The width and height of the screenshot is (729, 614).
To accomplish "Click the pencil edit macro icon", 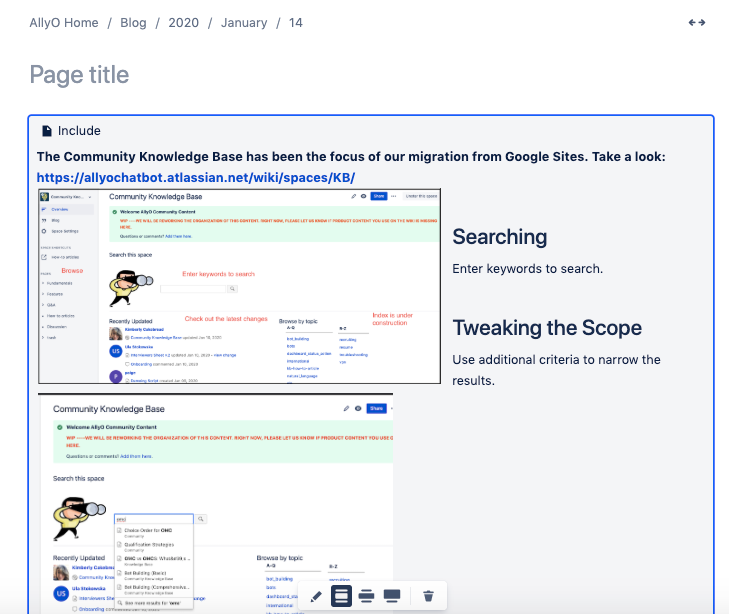I will [x=316, y=596].
